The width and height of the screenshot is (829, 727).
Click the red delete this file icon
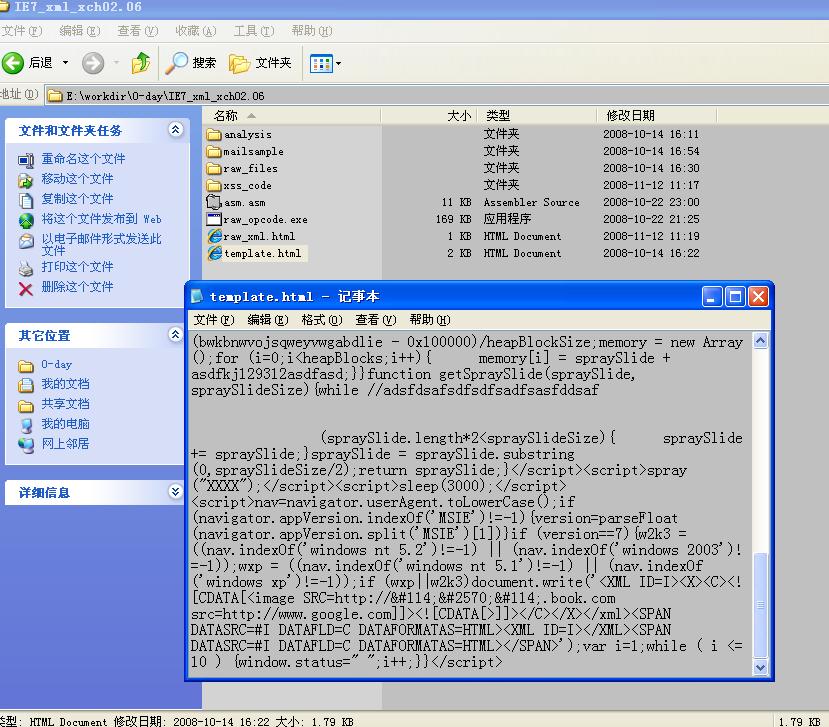pyautogui.click(x=26, y=288)
